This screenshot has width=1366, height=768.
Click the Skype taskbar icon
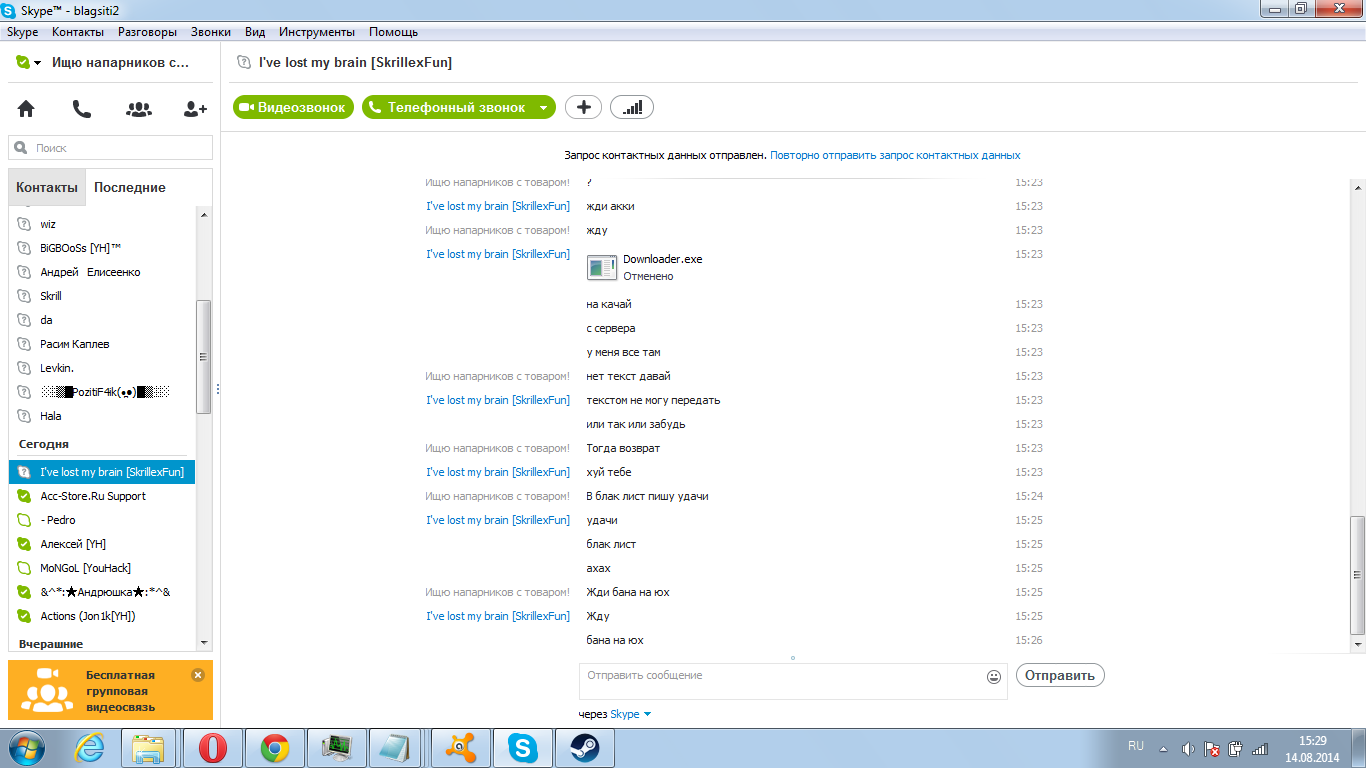pyautogui.click(x=522, y=747)
